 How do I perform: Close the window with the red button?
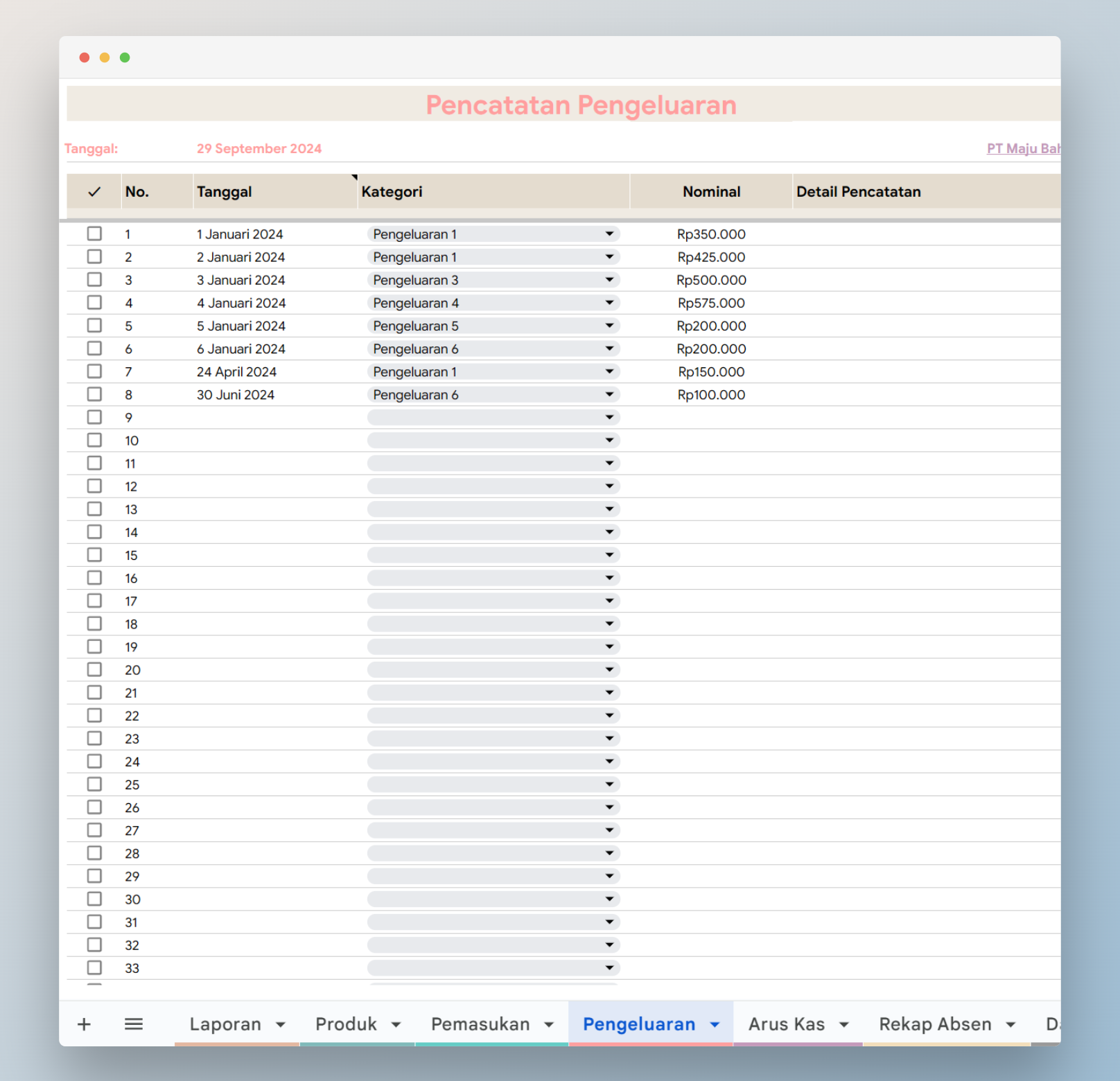(x=85, y=58)
